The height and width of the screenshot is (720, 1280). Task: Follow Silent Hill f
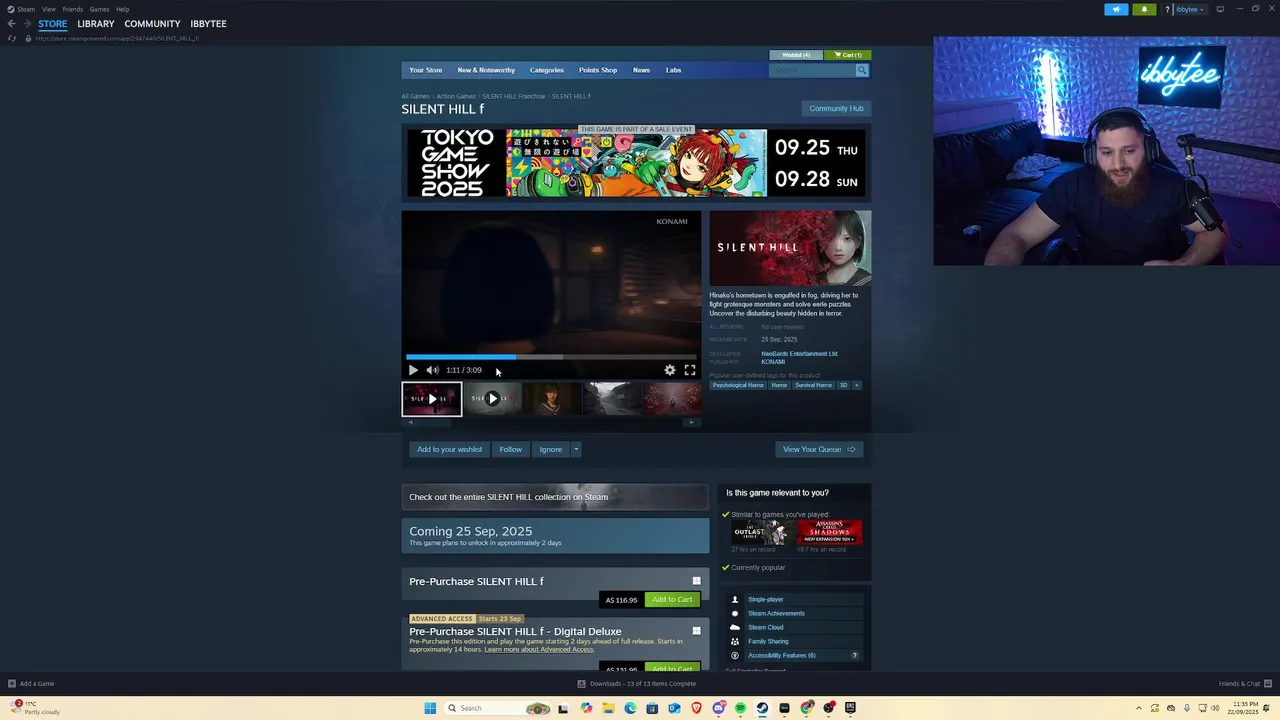511,449
